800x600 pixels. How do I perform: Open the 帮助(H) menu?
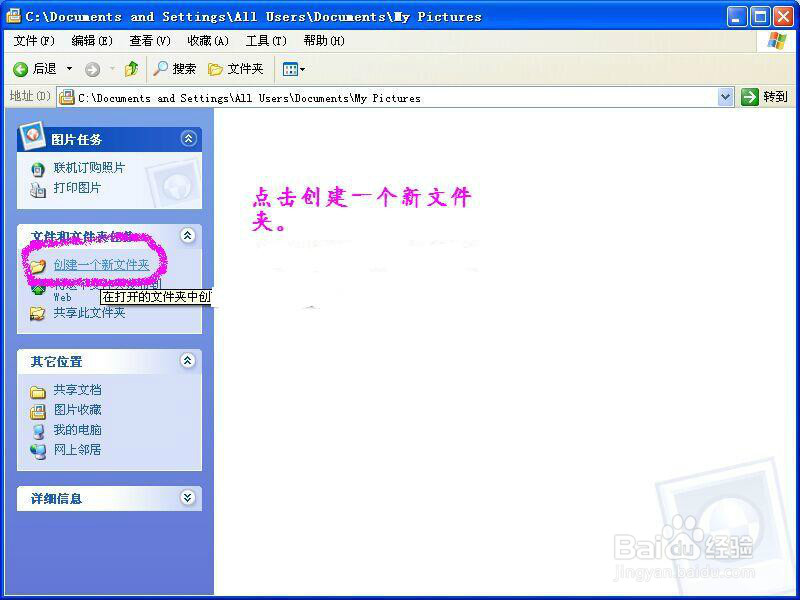[x=324, y=41]
